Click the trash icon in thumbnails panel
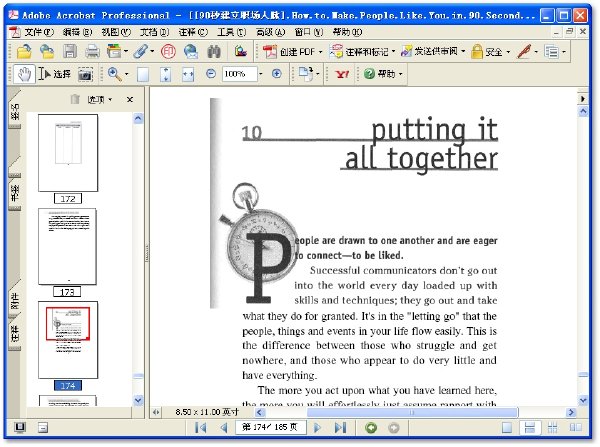600x447 pixels. (x=75, y=100)
